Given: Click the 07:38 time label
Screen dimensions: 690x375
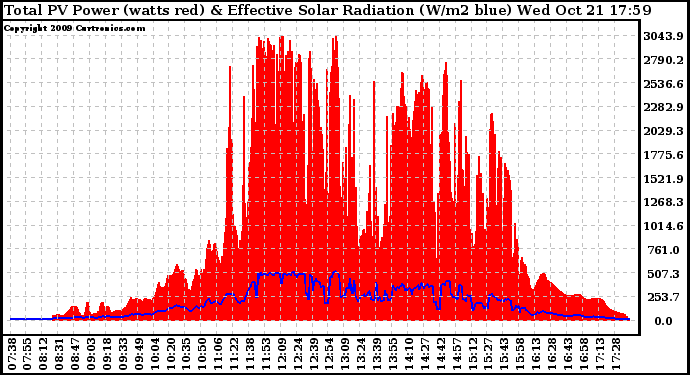Looking at the screenshot, I should 12,354.
